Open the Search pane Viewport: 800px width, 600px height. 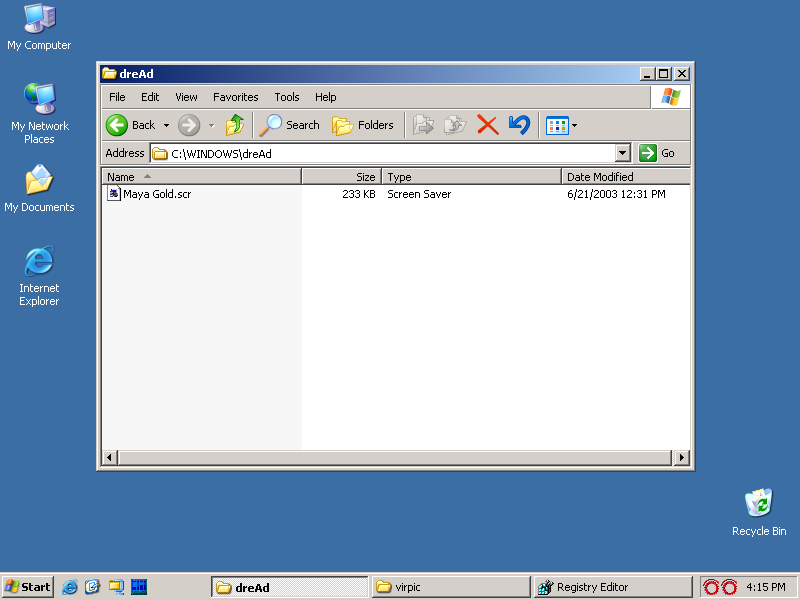point(289,125)
